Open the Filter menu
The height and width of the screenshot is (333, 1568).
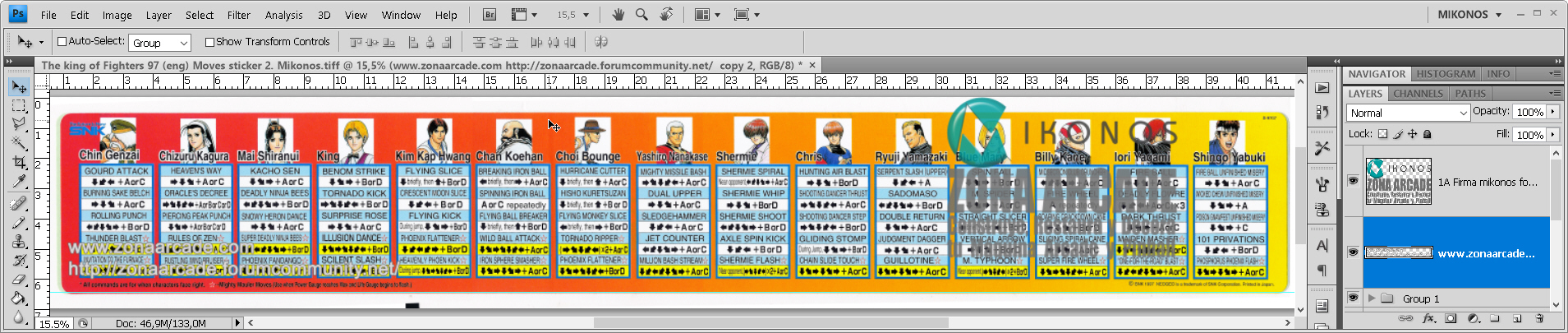[x=239, y=15]
